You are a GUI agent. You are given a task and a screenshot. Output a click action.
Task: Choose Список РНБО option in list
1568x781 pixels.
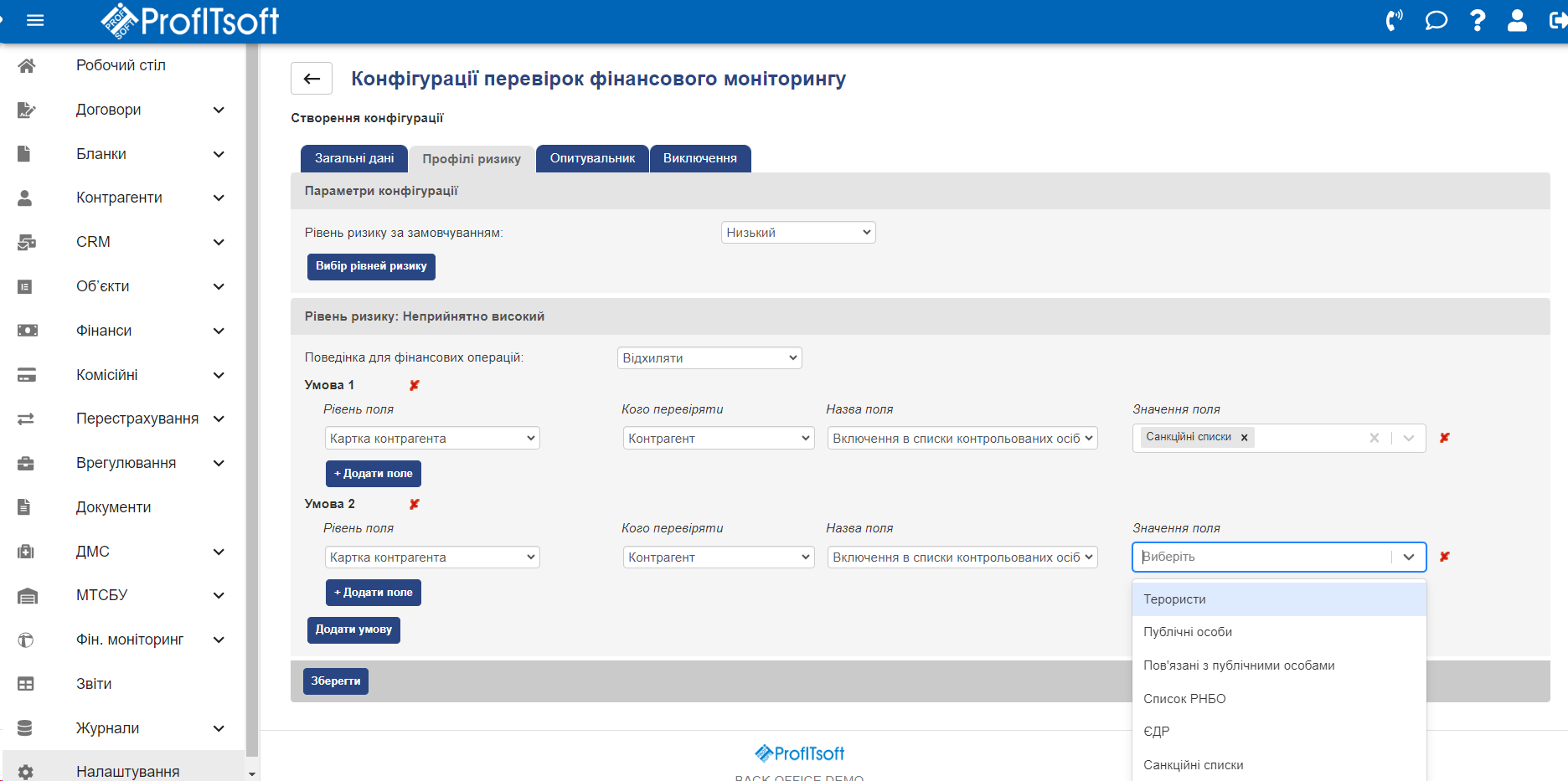pyautogui.click(x=1184, y=699)
